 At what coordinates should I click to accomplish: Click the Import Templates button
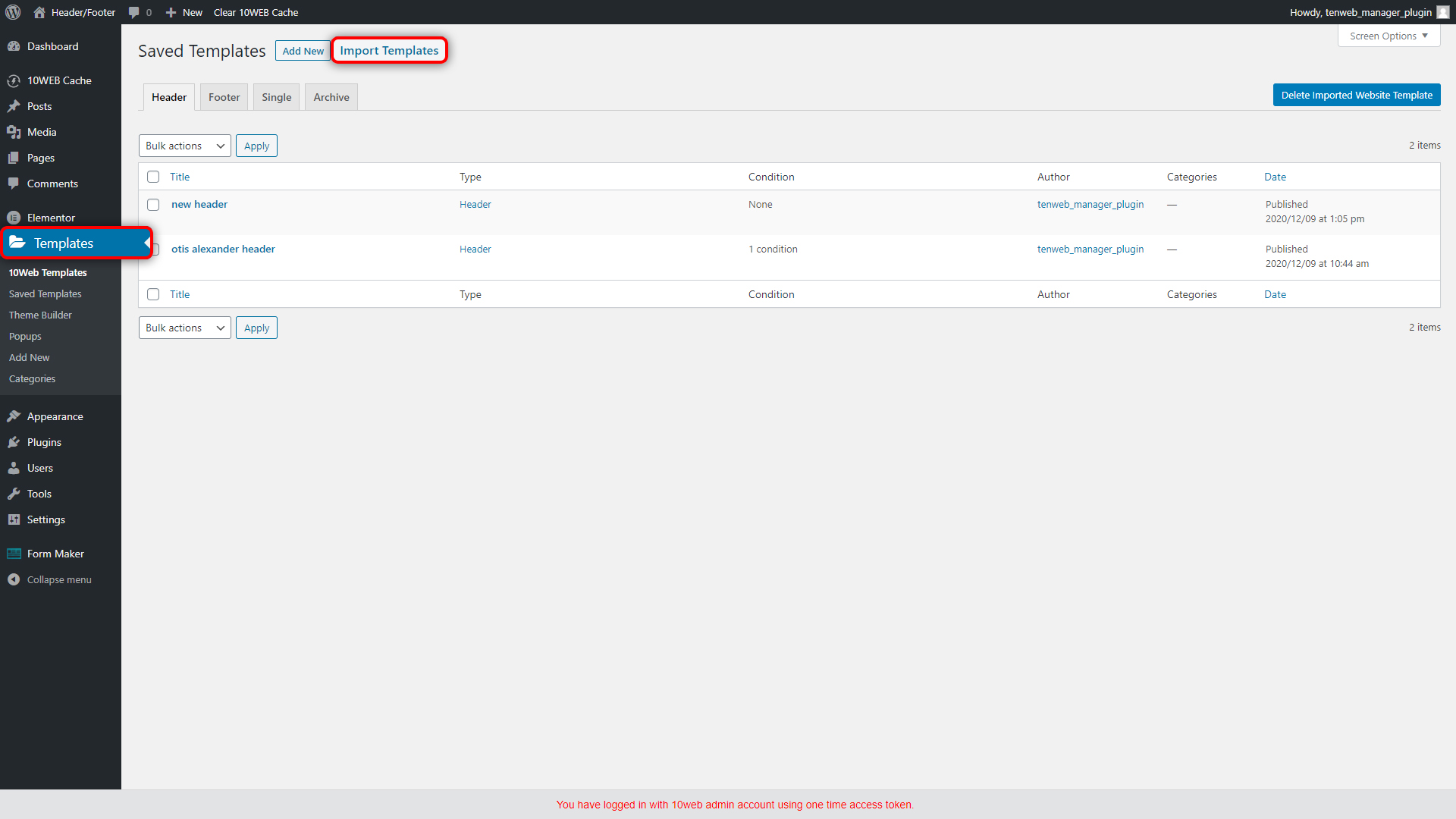coord(389,50)
